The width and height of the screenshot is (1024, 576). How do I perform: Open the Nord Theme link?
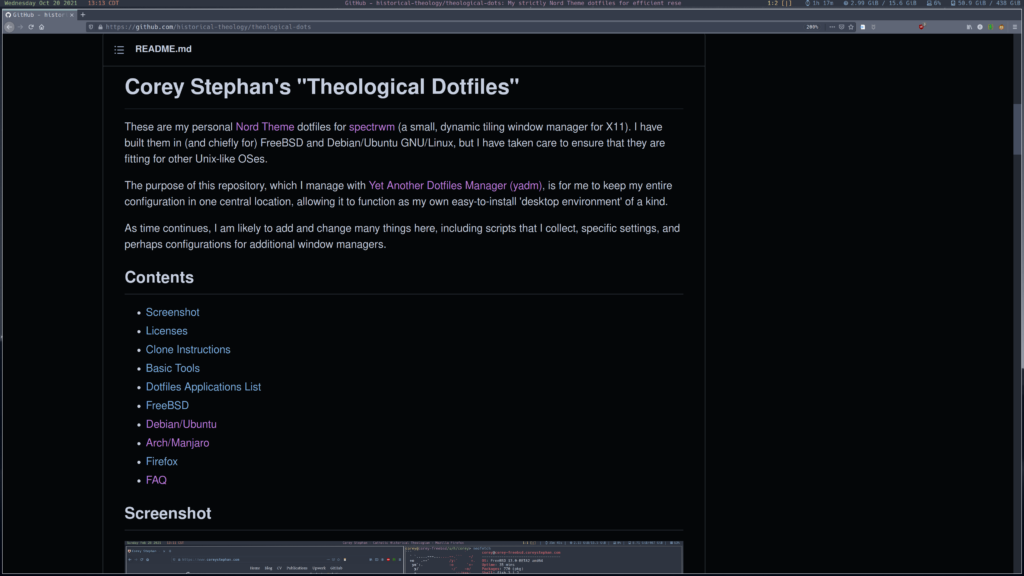(x=264, y=127)
